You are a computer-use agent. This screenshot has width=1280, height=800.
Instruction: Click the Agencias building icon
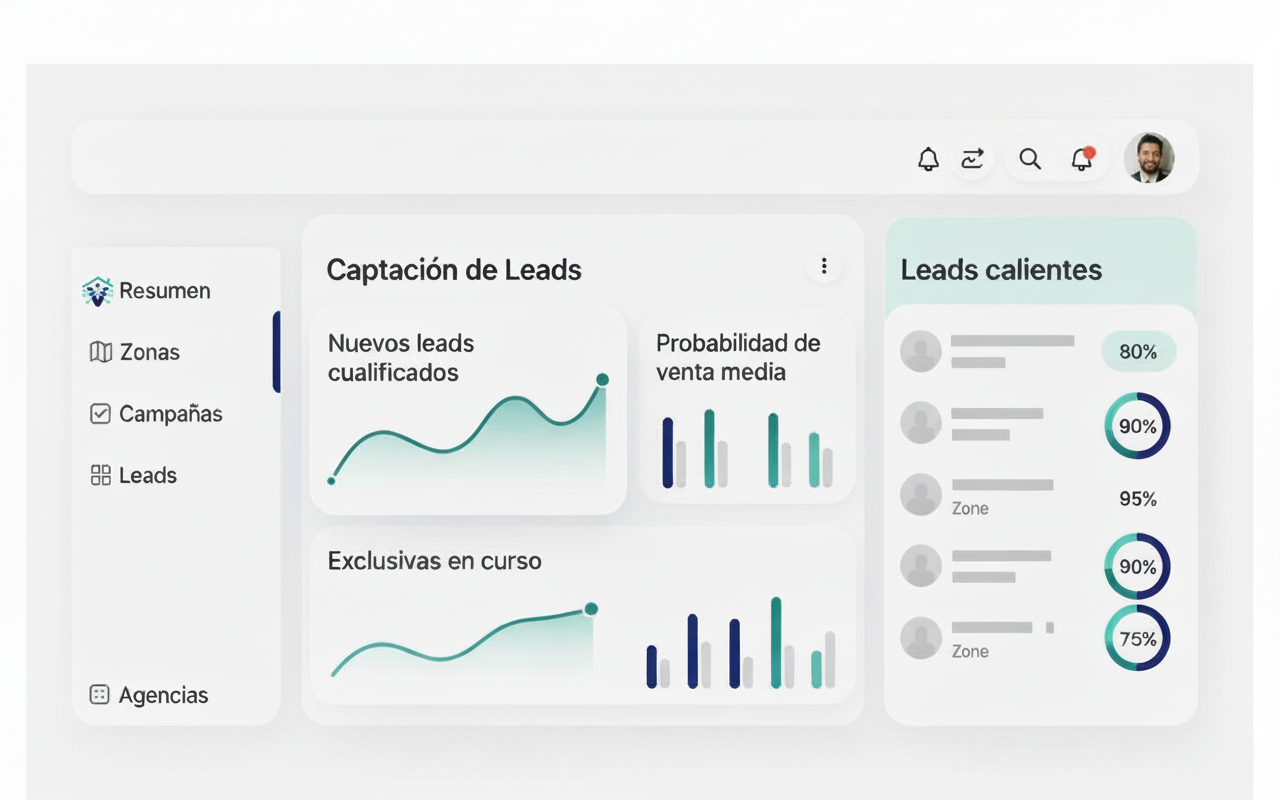(99, 695)
